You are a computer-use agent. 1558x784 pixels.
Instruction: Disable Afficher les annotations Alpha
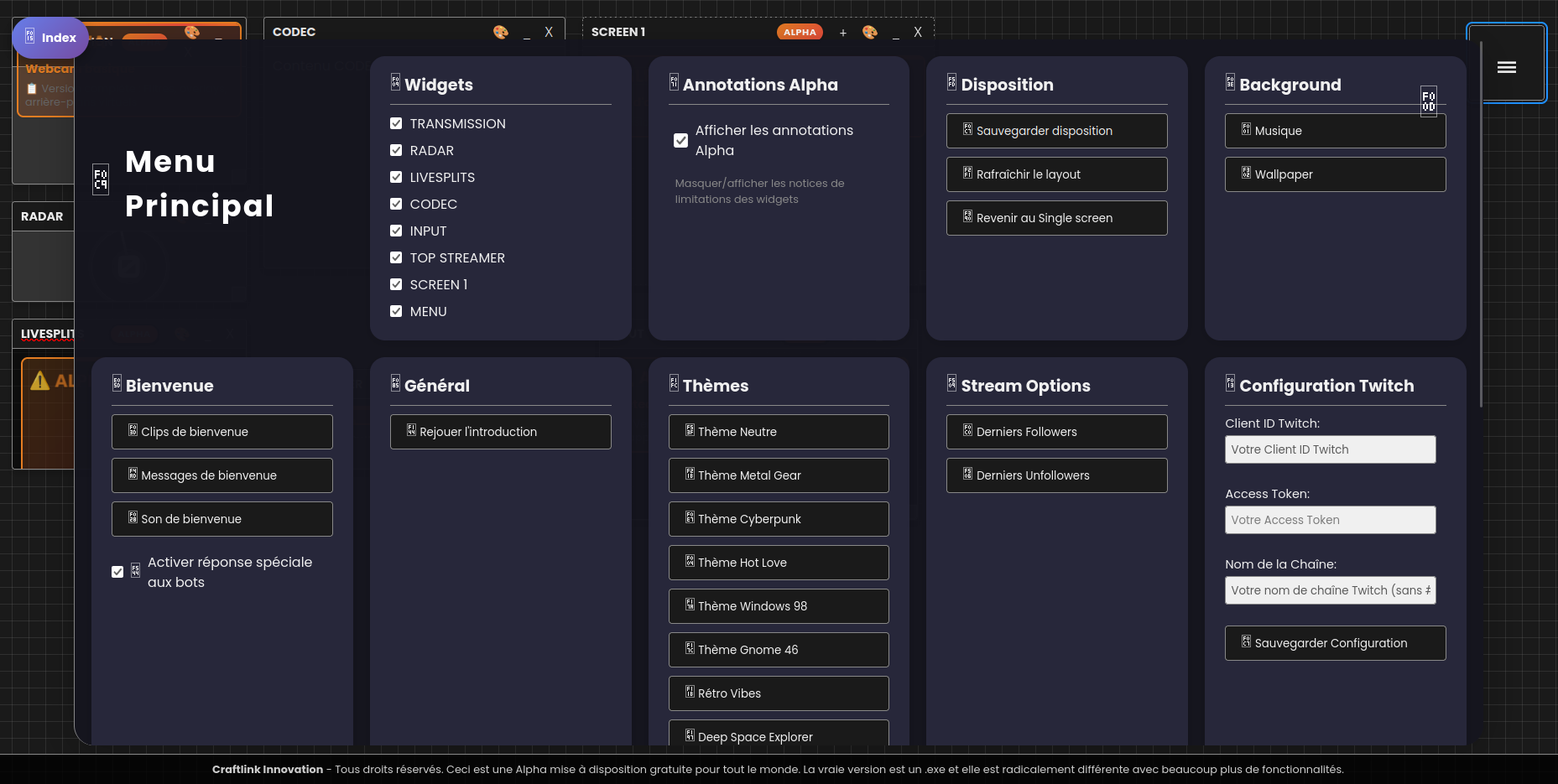pyautogui.click(x=680, y=140)
